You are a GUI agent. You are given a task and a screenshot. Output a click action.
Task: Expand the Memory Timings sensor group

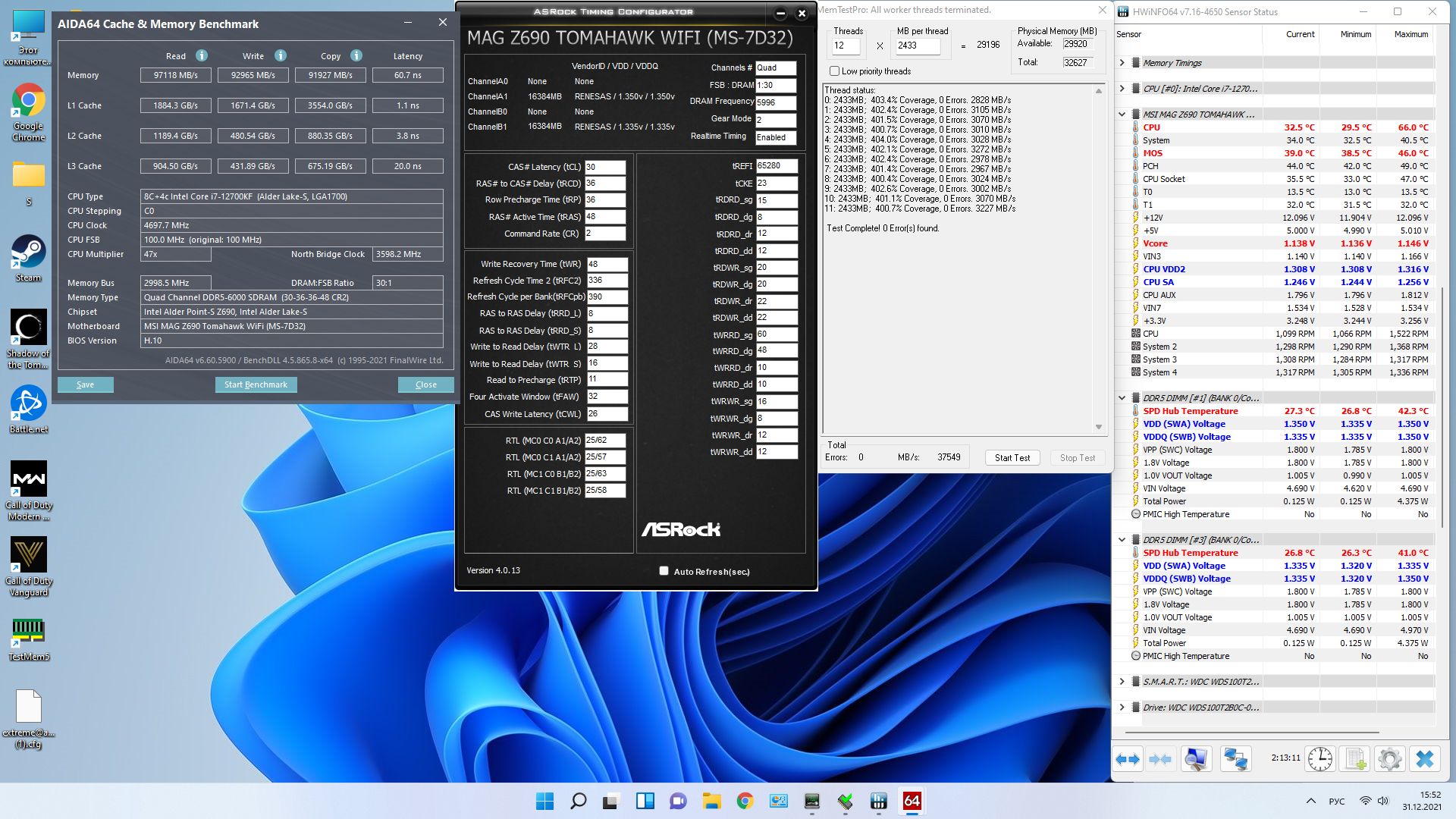tap(1122, 63)
